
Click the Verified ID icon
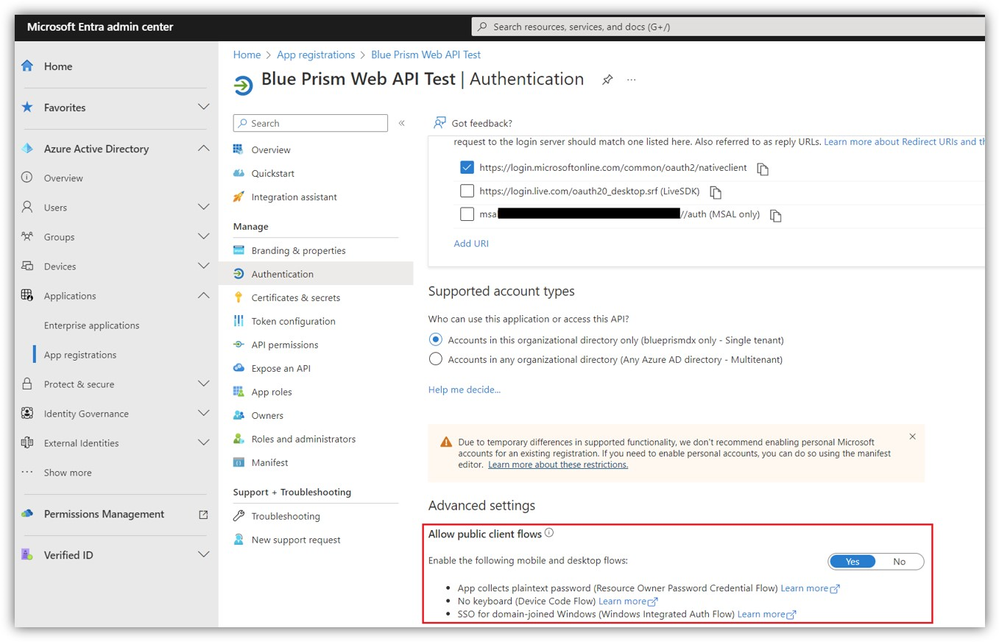click(27, 555)
